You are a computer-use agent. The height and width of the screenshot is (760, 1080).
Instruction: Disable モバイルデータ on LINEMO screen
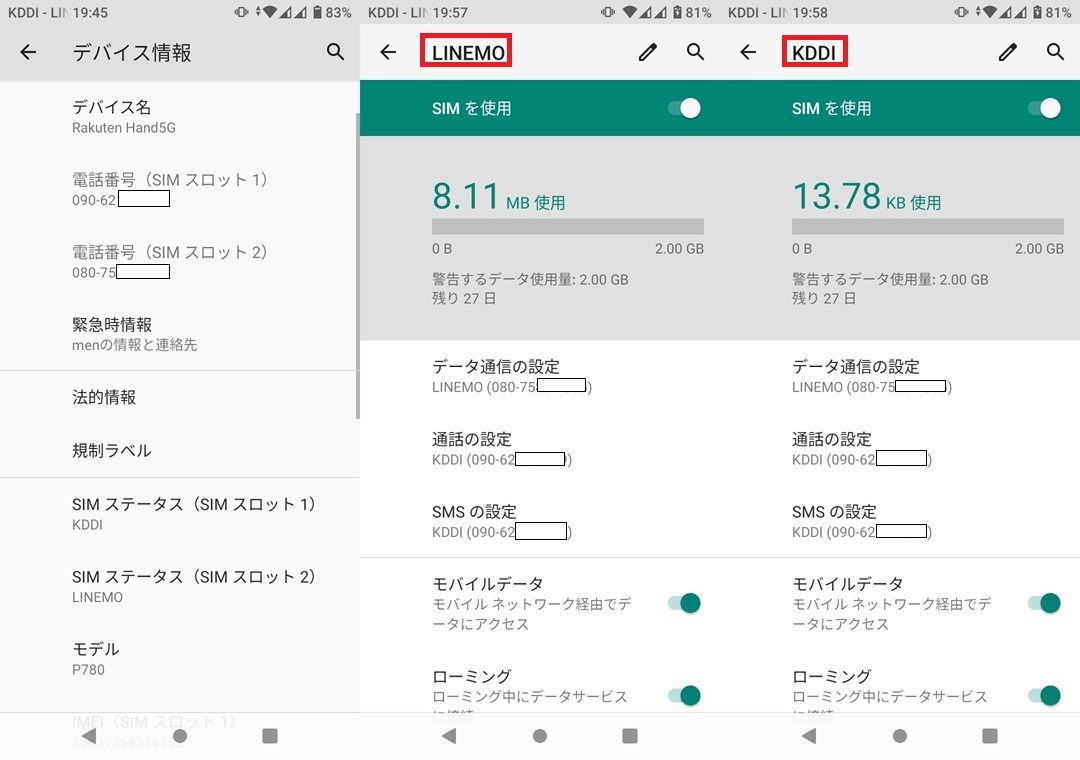[x=685, y=603]
